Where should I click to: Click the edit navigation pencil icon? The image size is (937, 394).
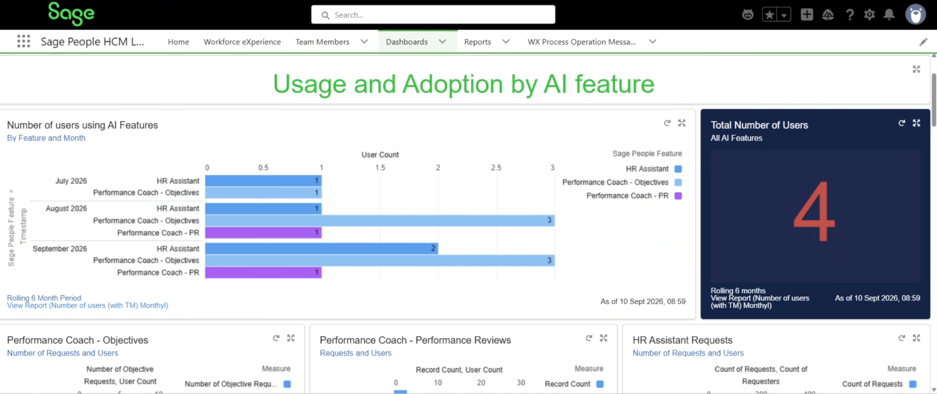pos(923,42)
